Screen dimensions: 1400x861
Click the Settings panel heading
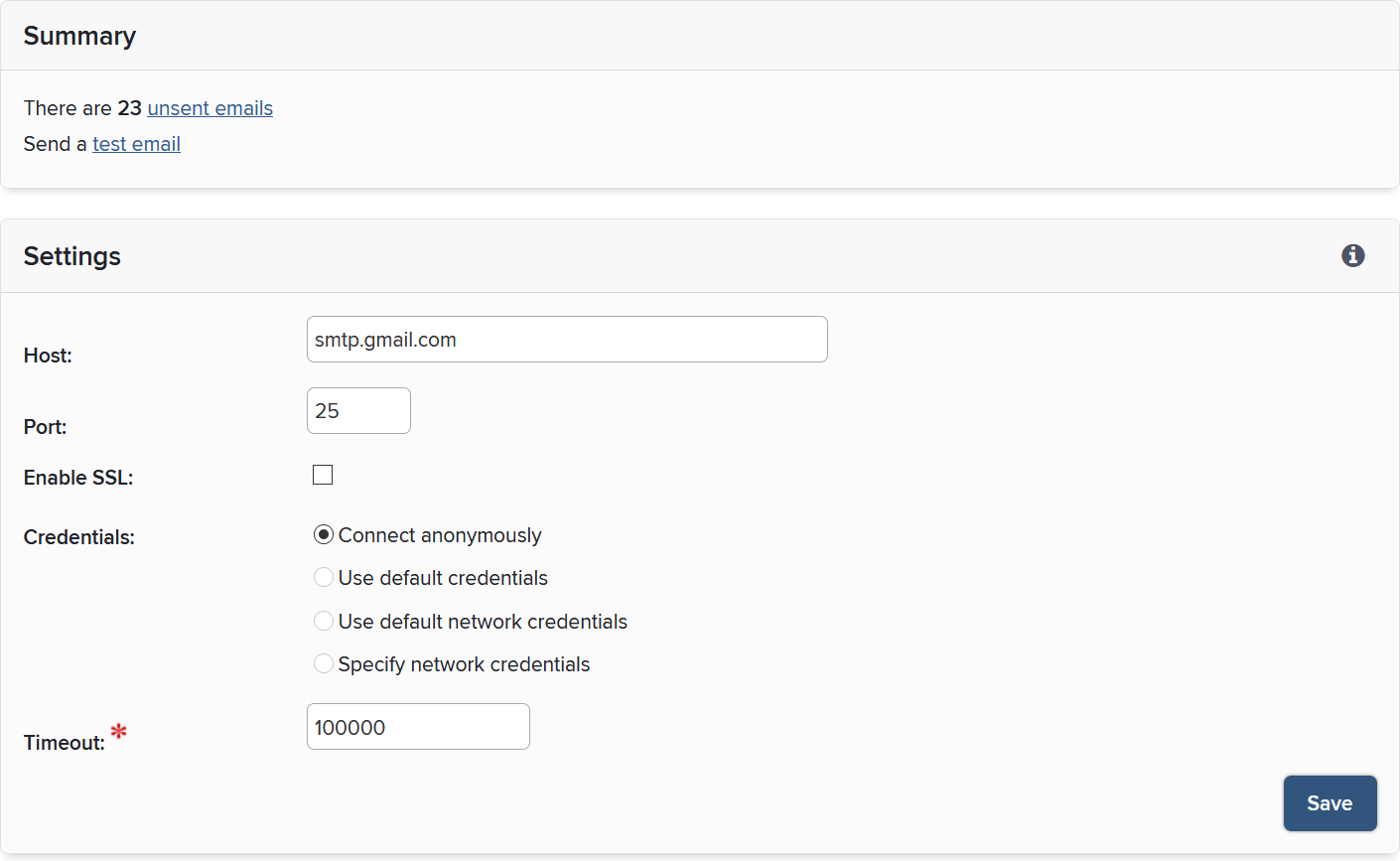point(72,256)
